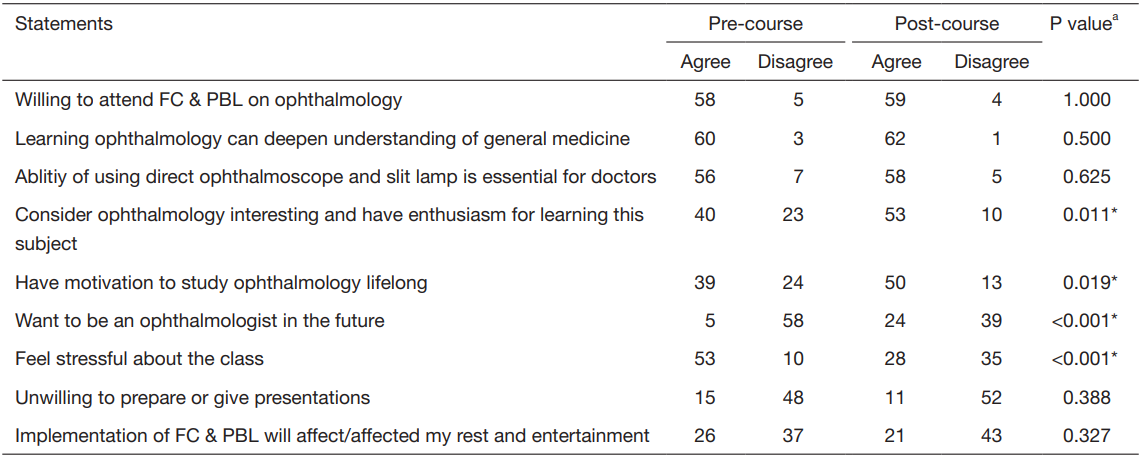Select the statement about rest and entertainment
This screenshot has width=1145, height=460.
pos(332,436)
